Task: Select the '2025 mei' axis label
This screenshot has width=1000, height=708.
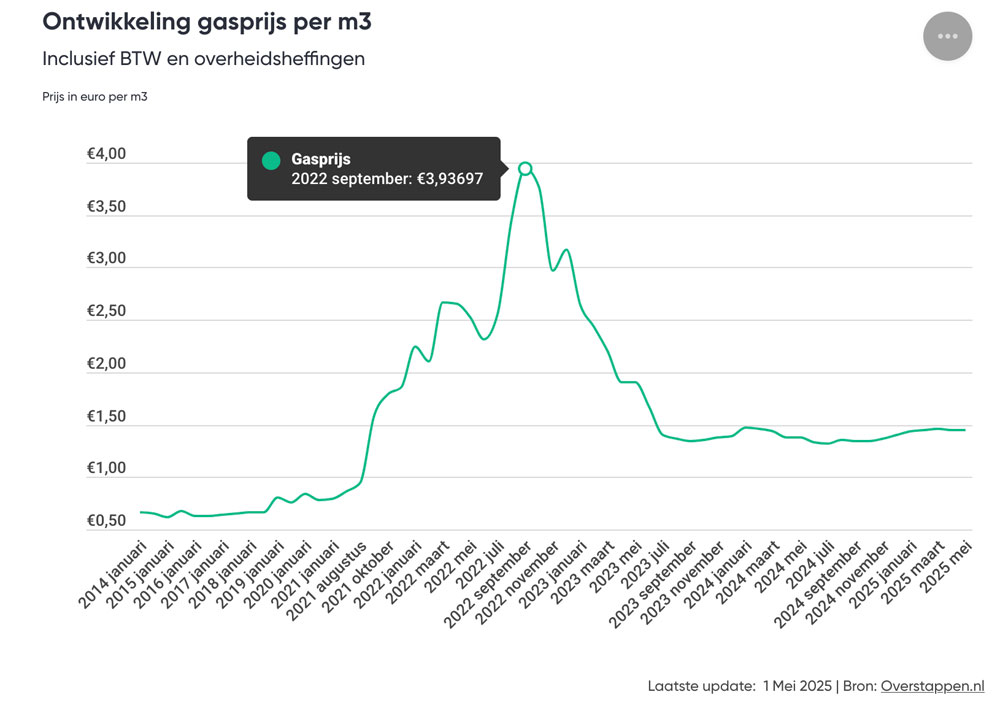Action: (x=946, y=566)
